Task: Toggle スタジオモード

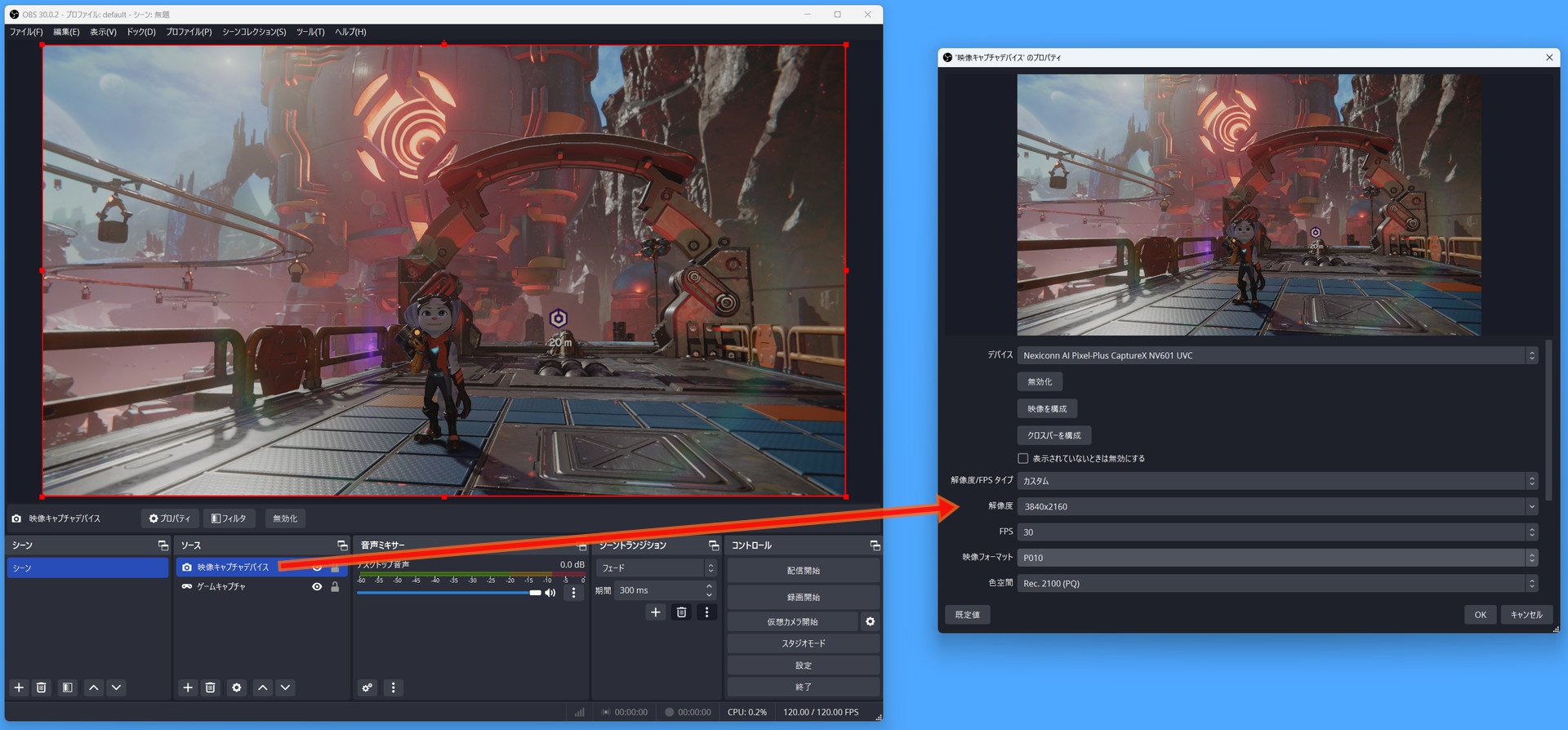Action: coord(804,643)
